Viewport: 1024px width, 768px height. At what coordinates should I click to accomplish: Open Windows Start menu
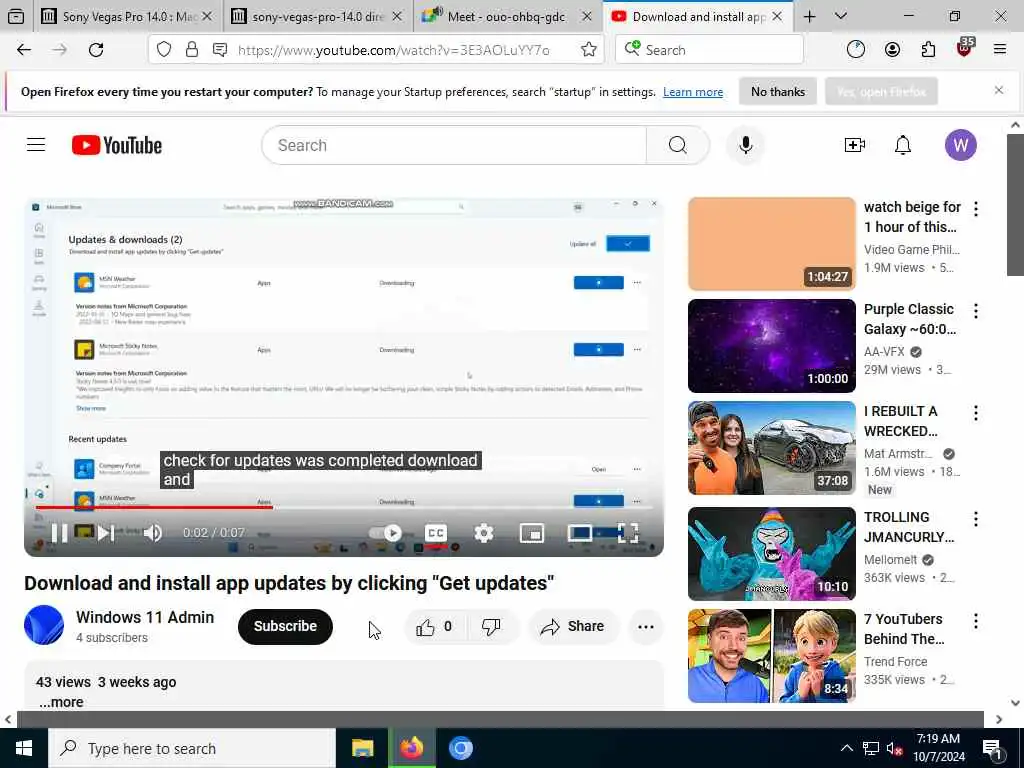pyautogui.click(x=24, y=748)
